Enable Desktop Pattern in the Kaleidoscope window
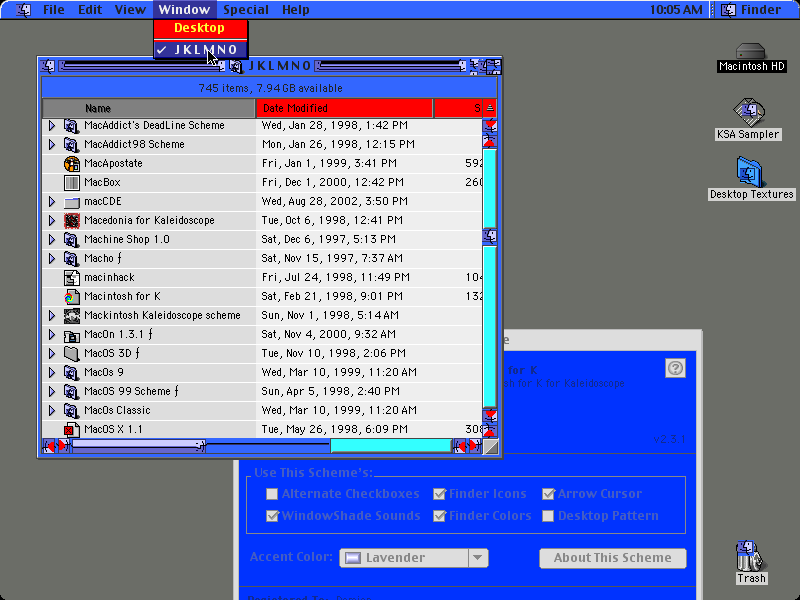 coord(548,516)
